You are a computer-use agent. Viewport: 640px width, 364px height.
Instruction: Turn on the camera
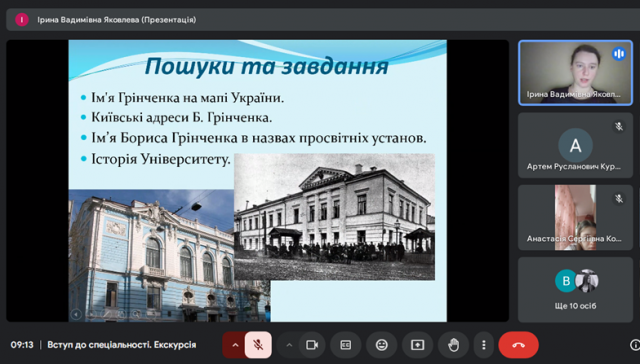click(x=312, y=345)
